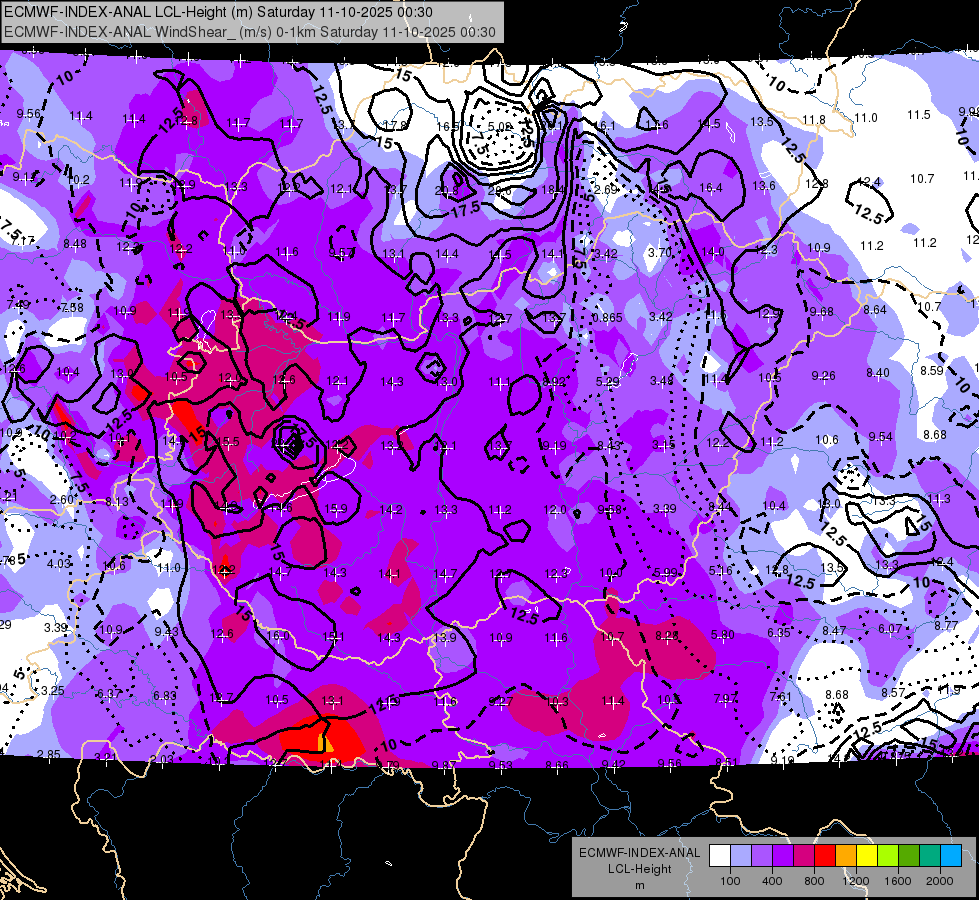The image size is (979, 900).
Task: Click the wind shear value 6.37
Action: 109,694
